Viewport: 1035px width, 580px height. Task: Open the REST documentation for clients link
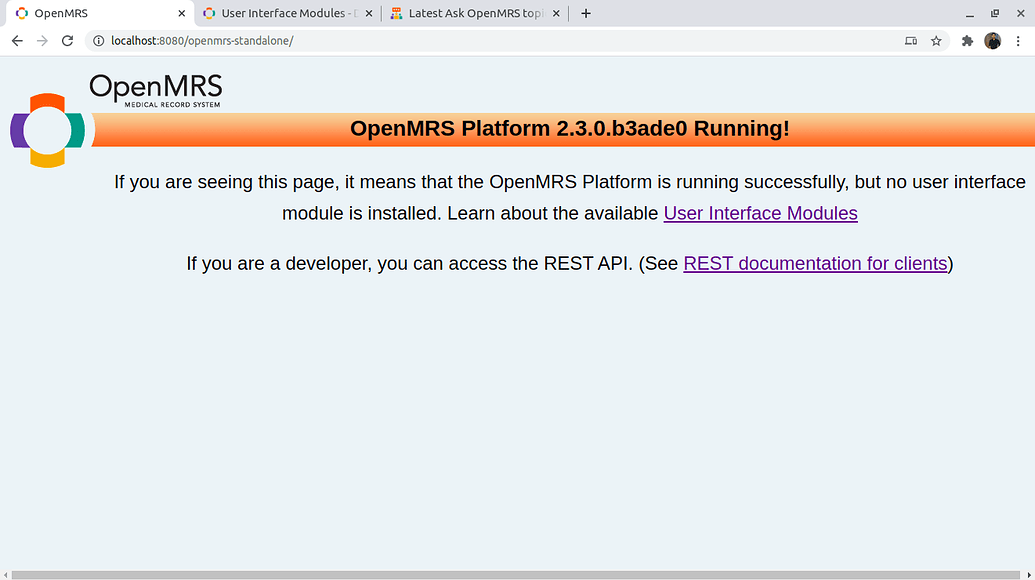tap(815, 263)
